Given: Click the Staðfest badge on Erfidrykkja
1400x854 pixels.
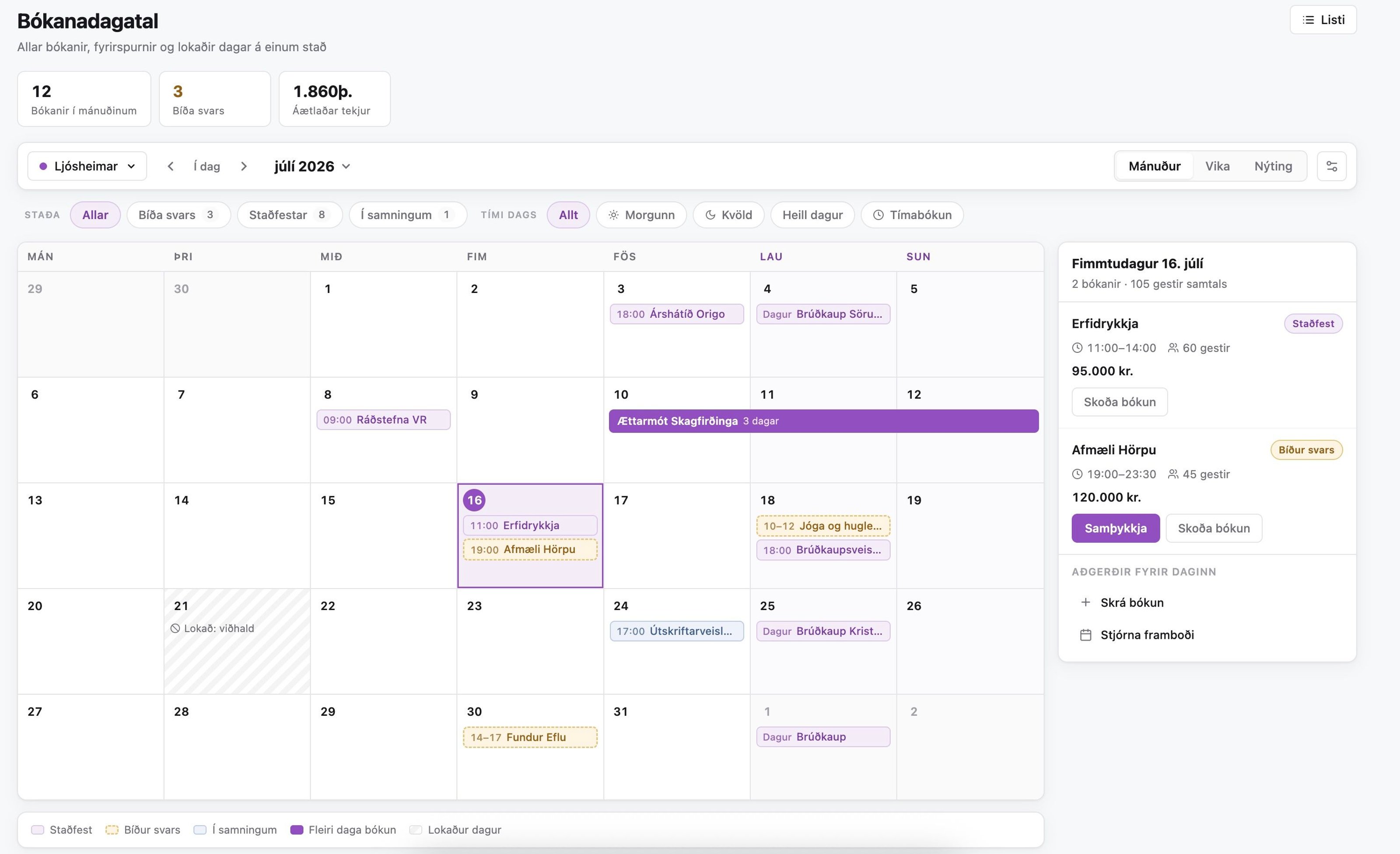Looking at the screenshot, I should tap(1313, 324).
